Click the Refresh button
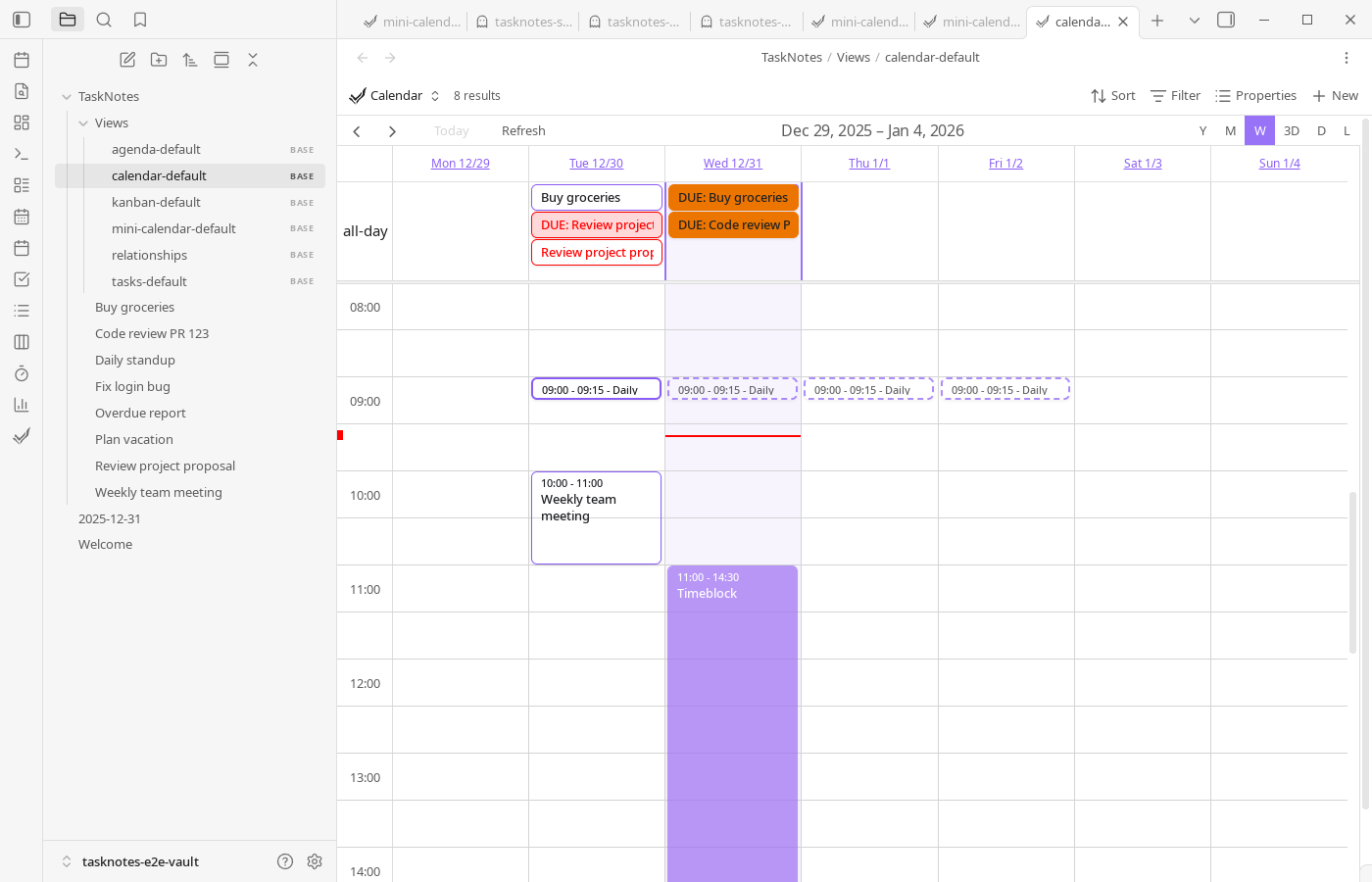This screenshot has height=882, width=1372. (523, 131)
